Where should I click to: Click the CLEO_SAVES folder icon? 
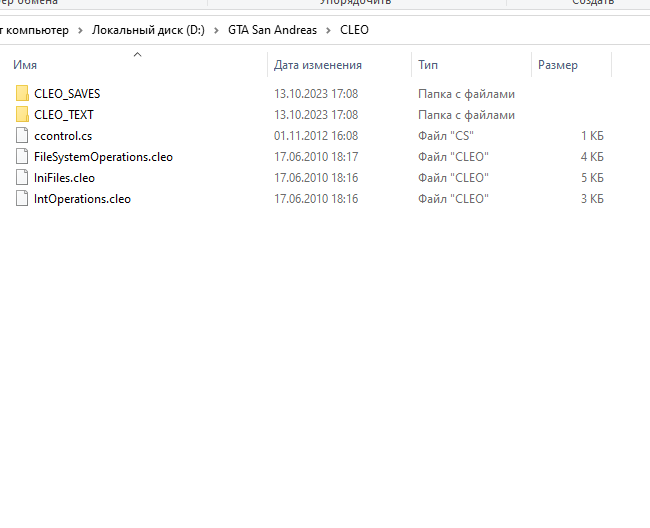click(x=23, y=94)
